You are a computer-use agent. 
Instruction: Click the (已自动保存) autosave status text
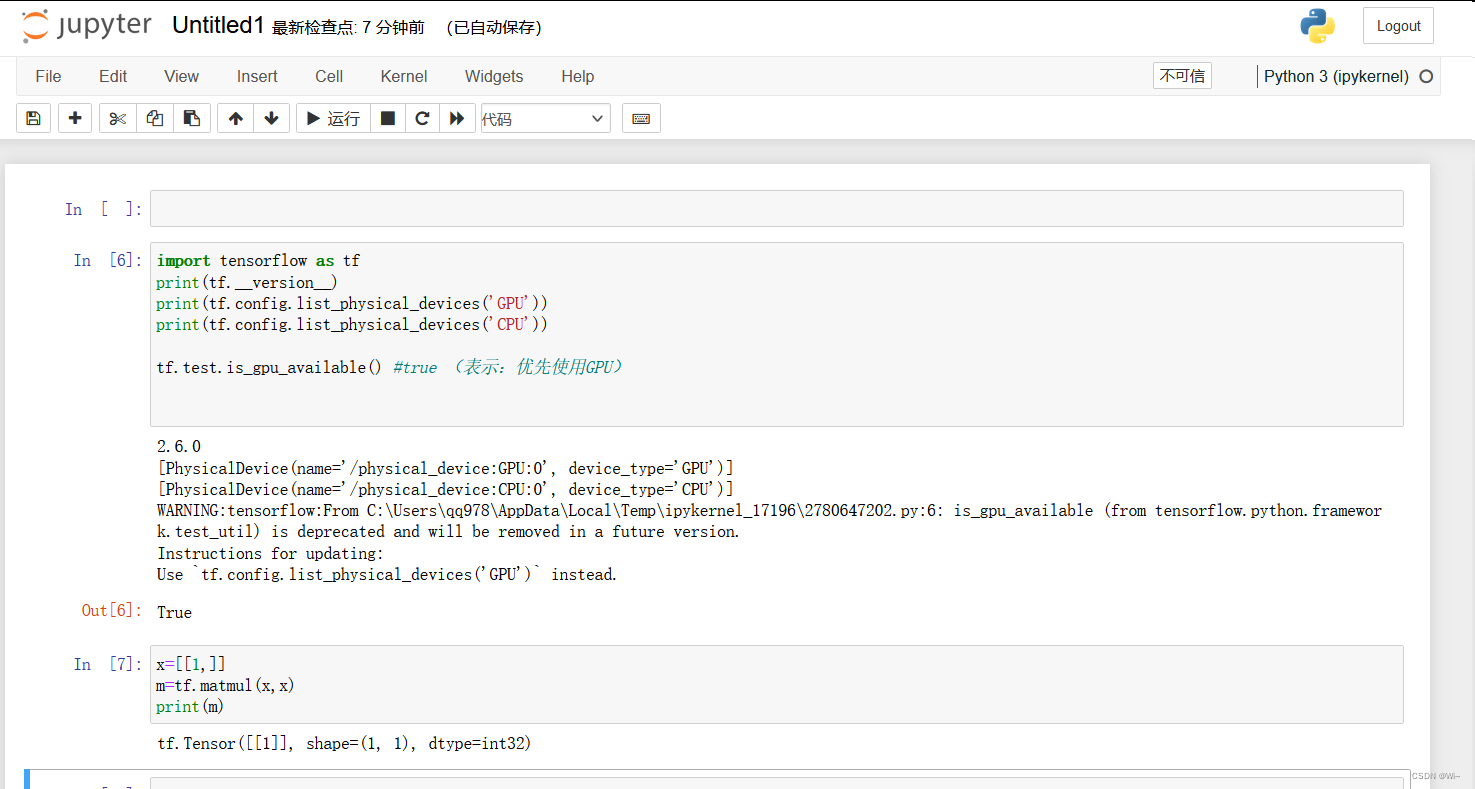pyautogui.click(x=495, y=28)
